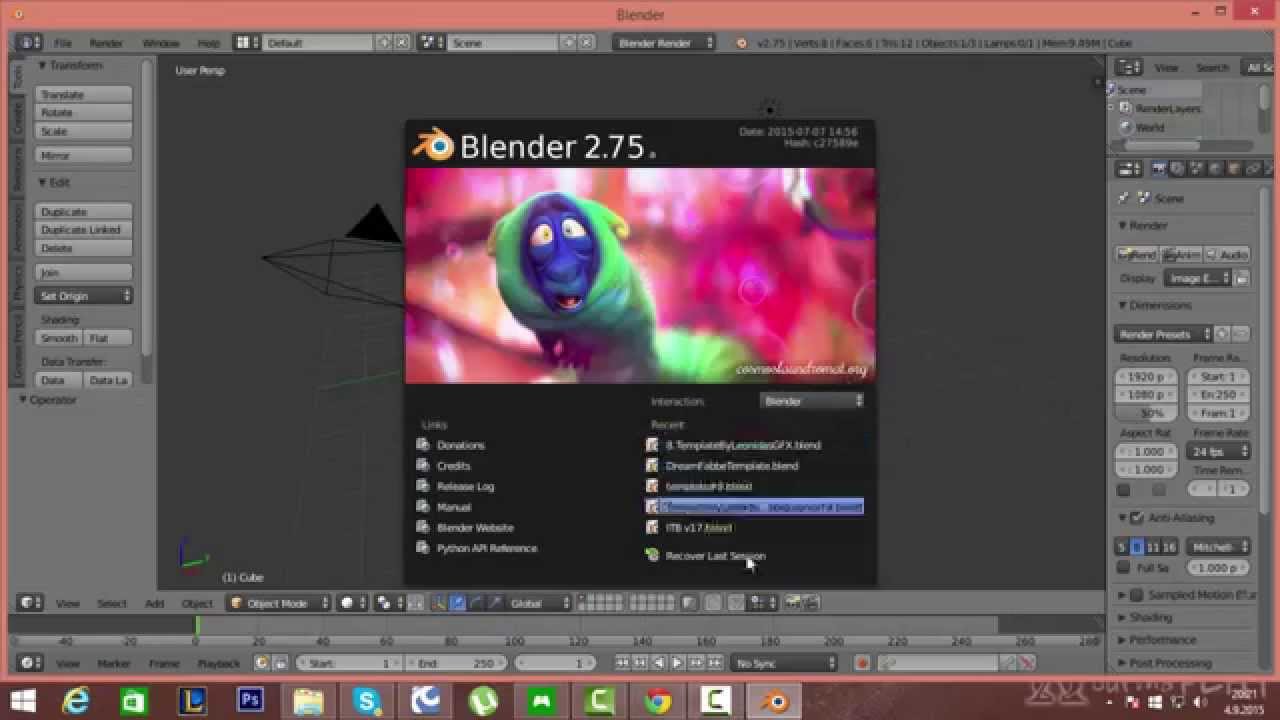
Task: Open the Render Presets dropdown
Action: pyautogui.click(x=1163, y=334)
